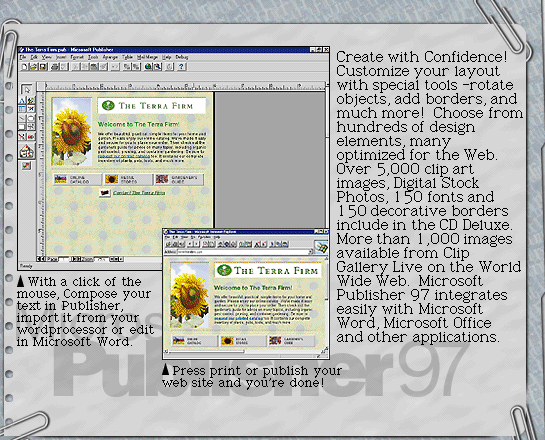The width and height of the screenshot is (545, 440).
Task: Click the Gardener's Guide button in Internet Explorer
Action: (291, 341)
